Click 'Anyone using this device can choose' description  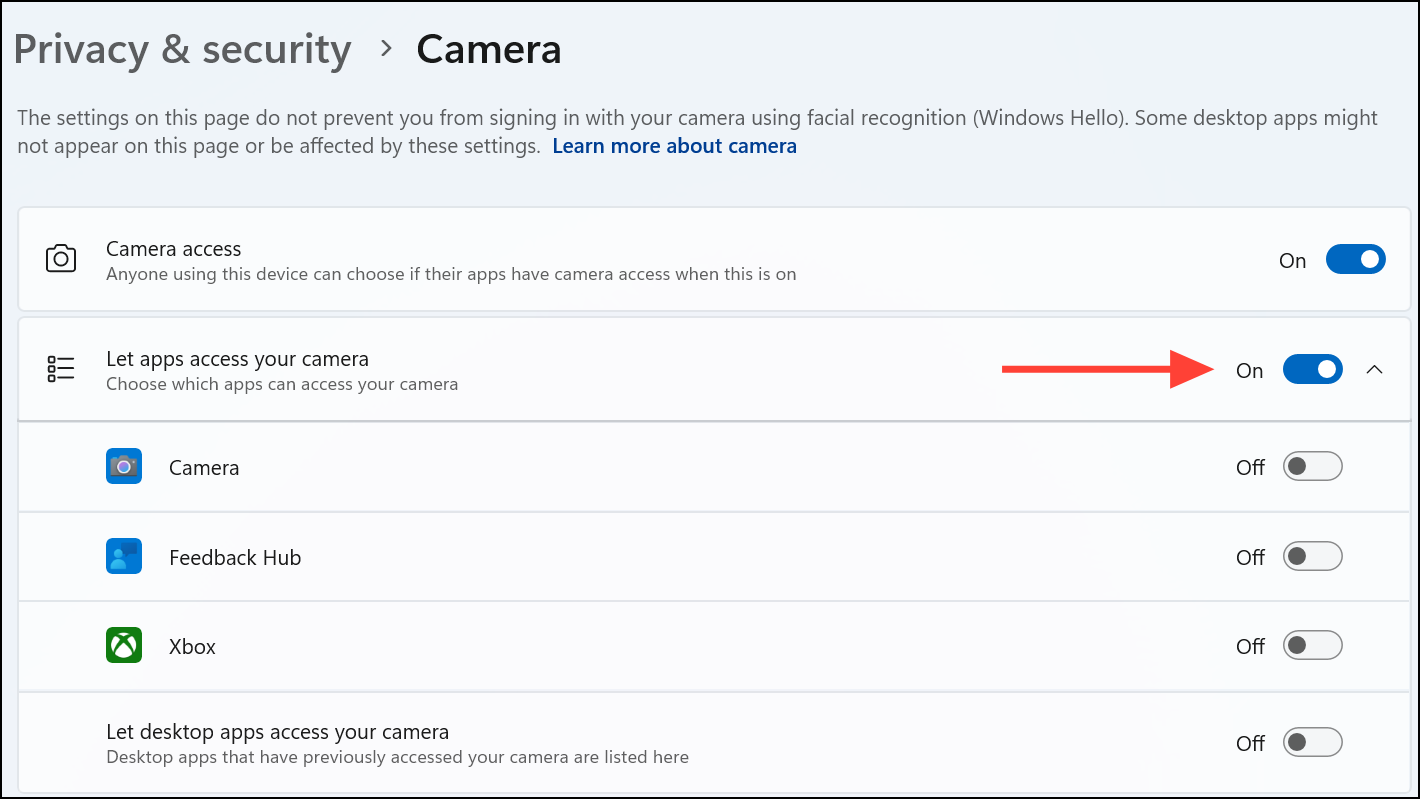click(x=451, y=274)
